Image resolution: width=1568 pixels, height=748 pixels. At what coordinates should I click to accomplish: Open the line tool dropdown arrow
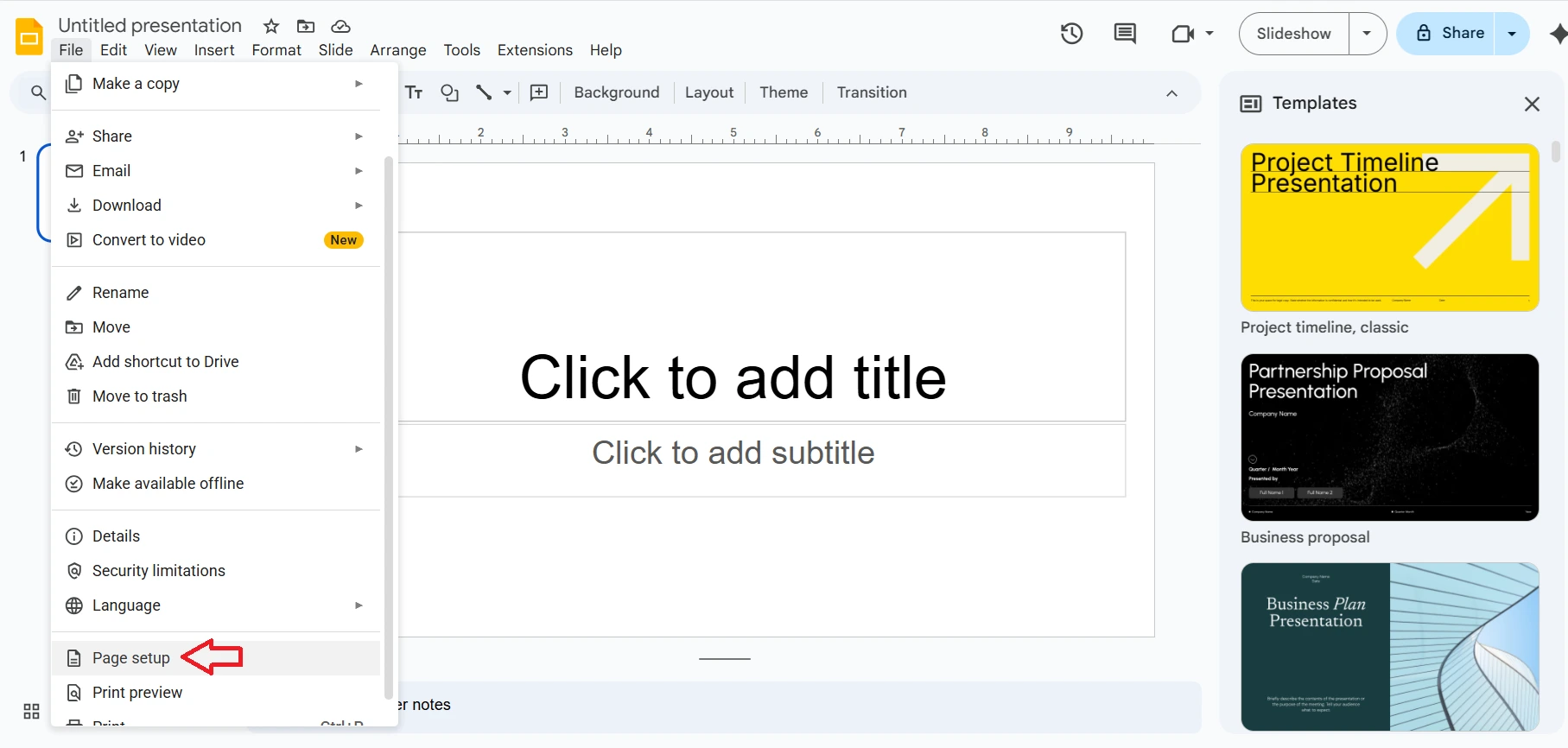tap(507, 92)
